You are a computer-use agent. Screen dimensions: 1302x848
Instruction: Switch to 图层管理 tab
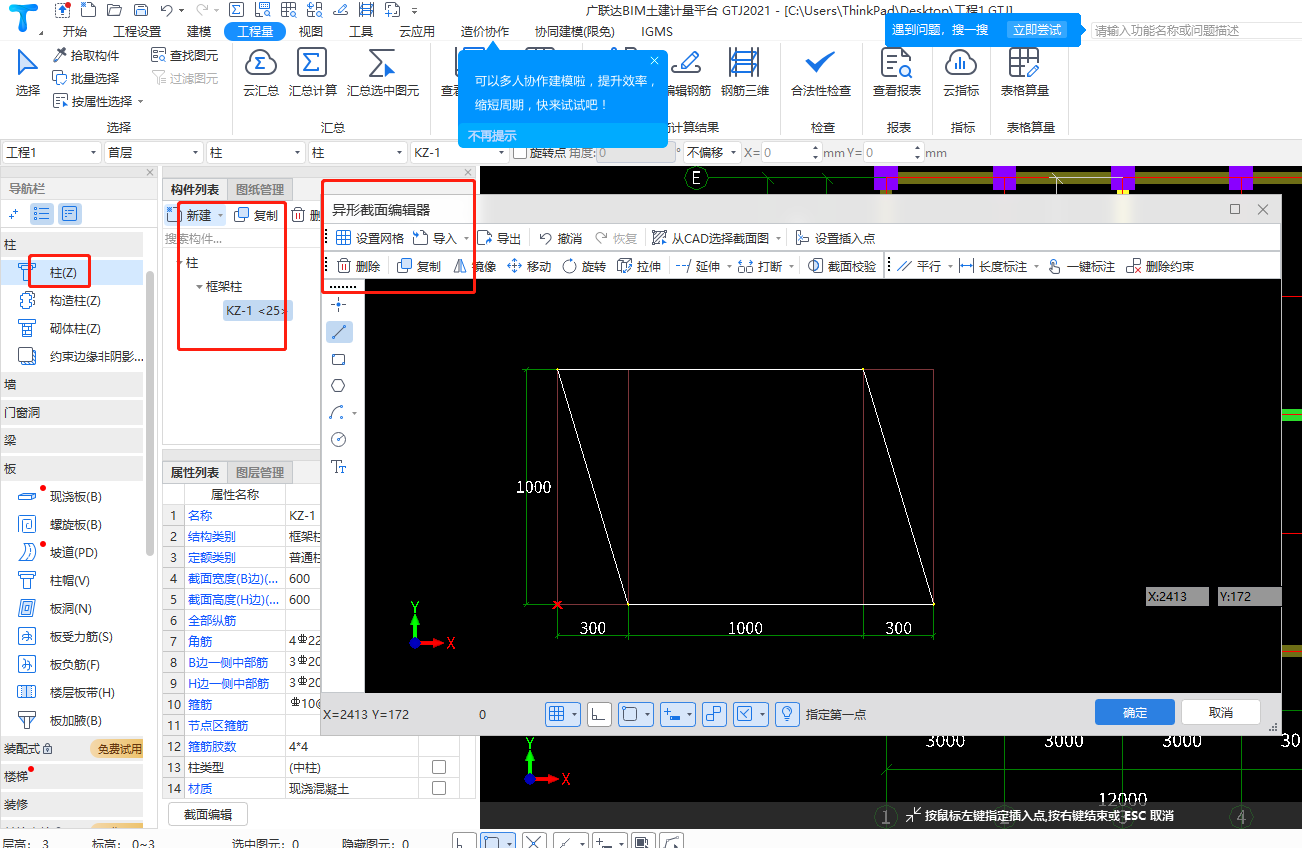tap(260, 472)
